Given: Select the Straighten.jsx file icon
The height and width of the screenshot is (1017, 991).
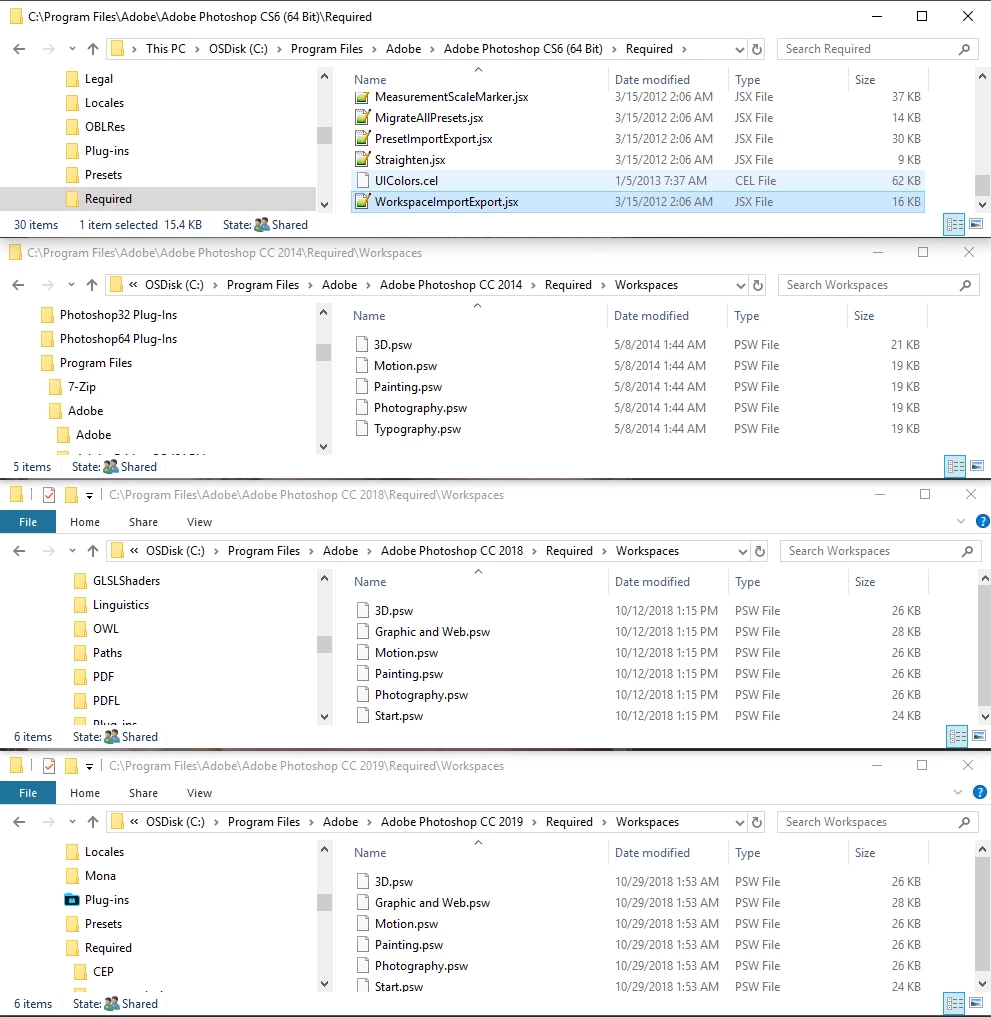Looking at the screenshot, I should pos(363,160).
